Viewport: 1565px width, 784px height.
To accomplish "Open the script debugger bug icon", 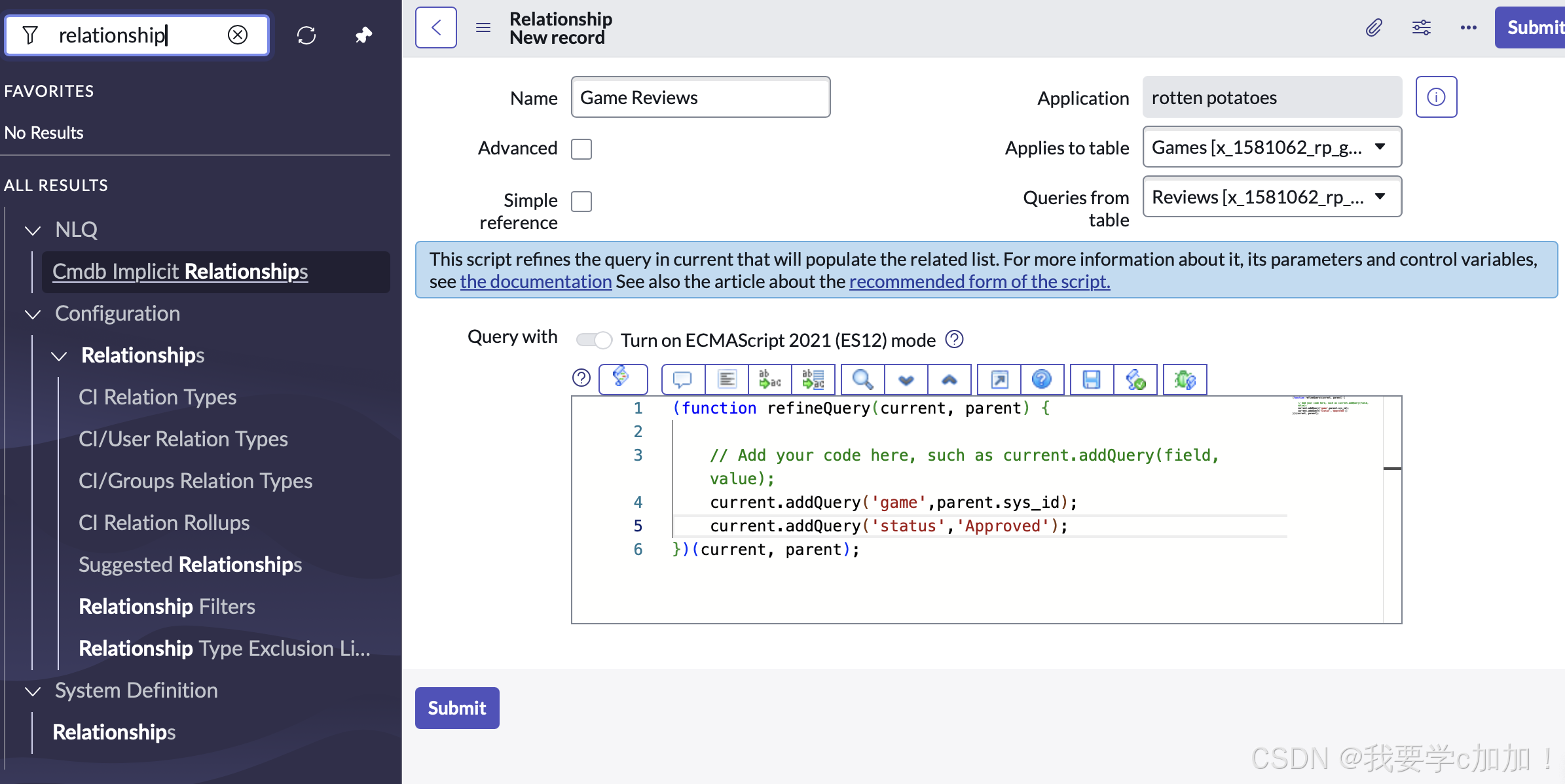I will click(1184, 380).
